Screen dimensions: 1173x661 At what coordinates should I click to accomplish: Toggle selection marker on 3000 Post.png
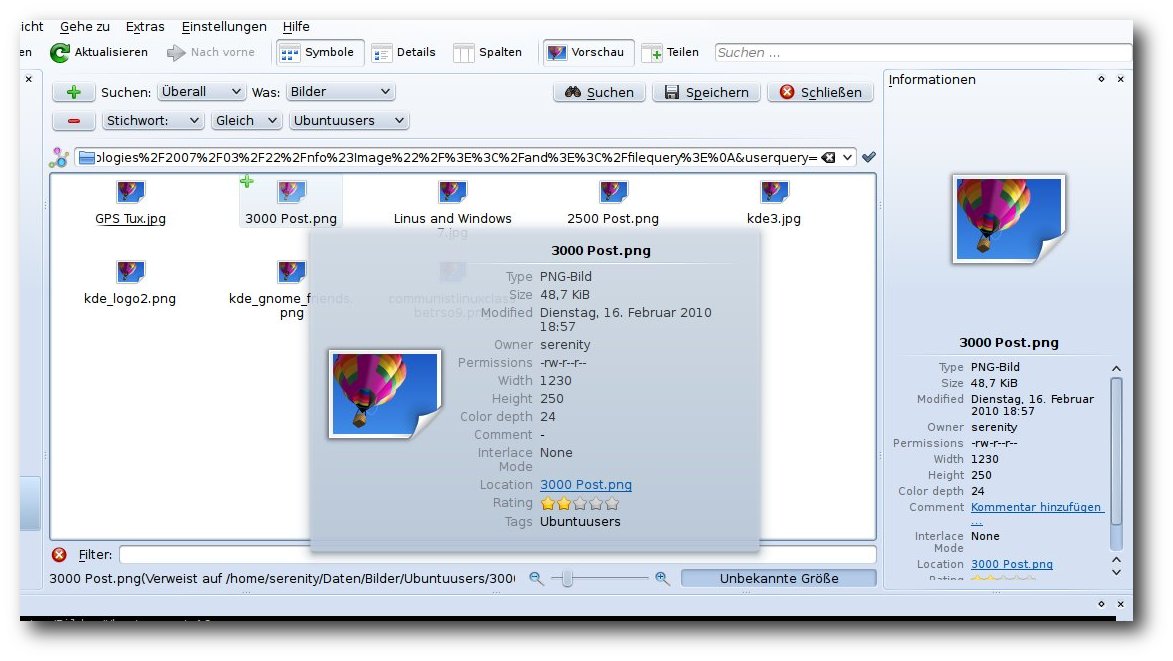point(247,182)
